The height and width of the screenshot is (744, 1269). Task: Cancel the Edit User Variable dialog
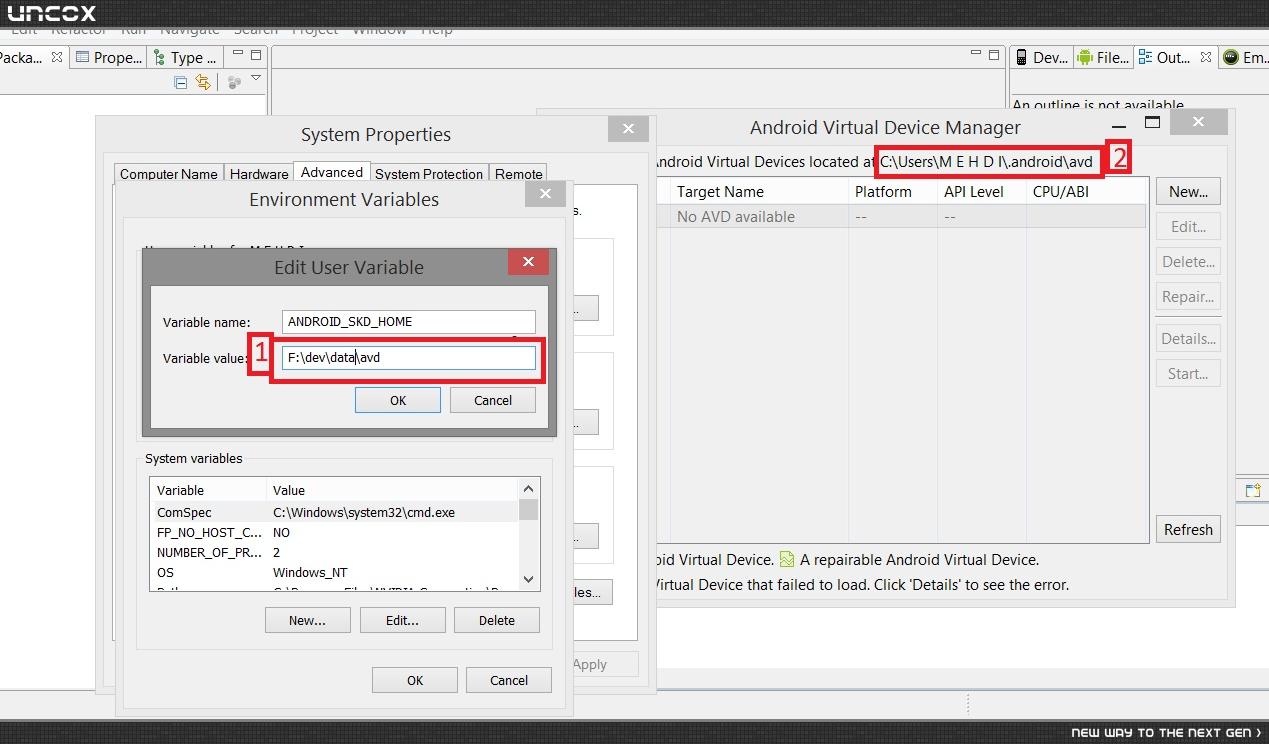point(492,400)
